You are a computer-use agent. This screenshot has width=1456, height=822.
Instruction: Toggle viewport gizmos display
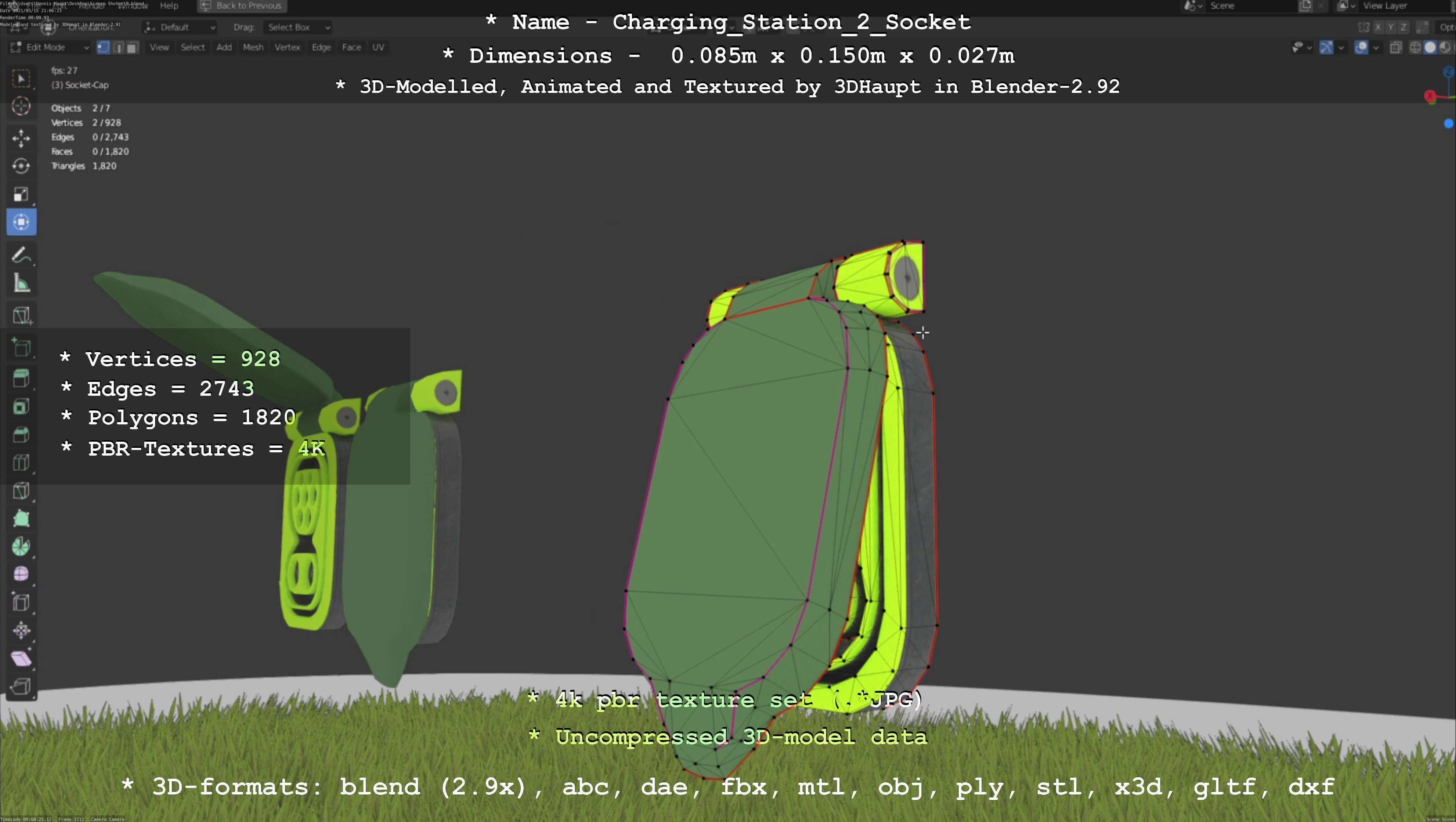[1326, 47]
